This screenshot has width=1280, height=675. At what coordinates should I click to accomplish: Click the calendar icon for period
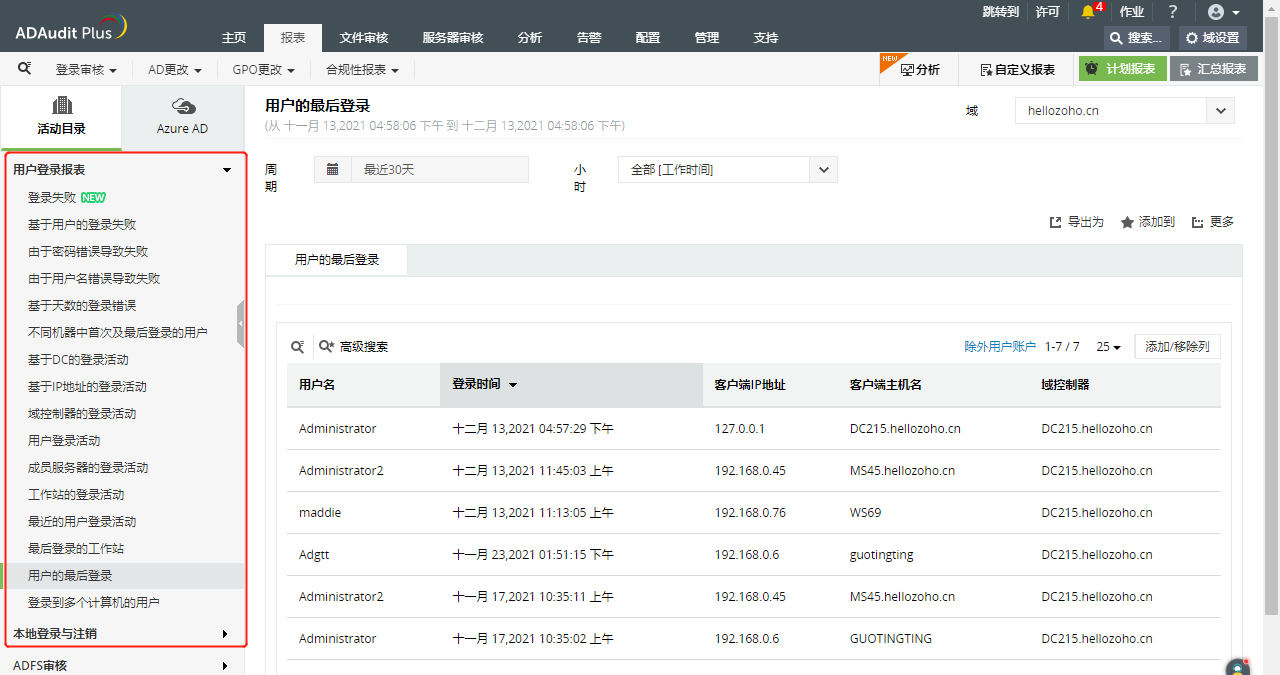point(332,170)
